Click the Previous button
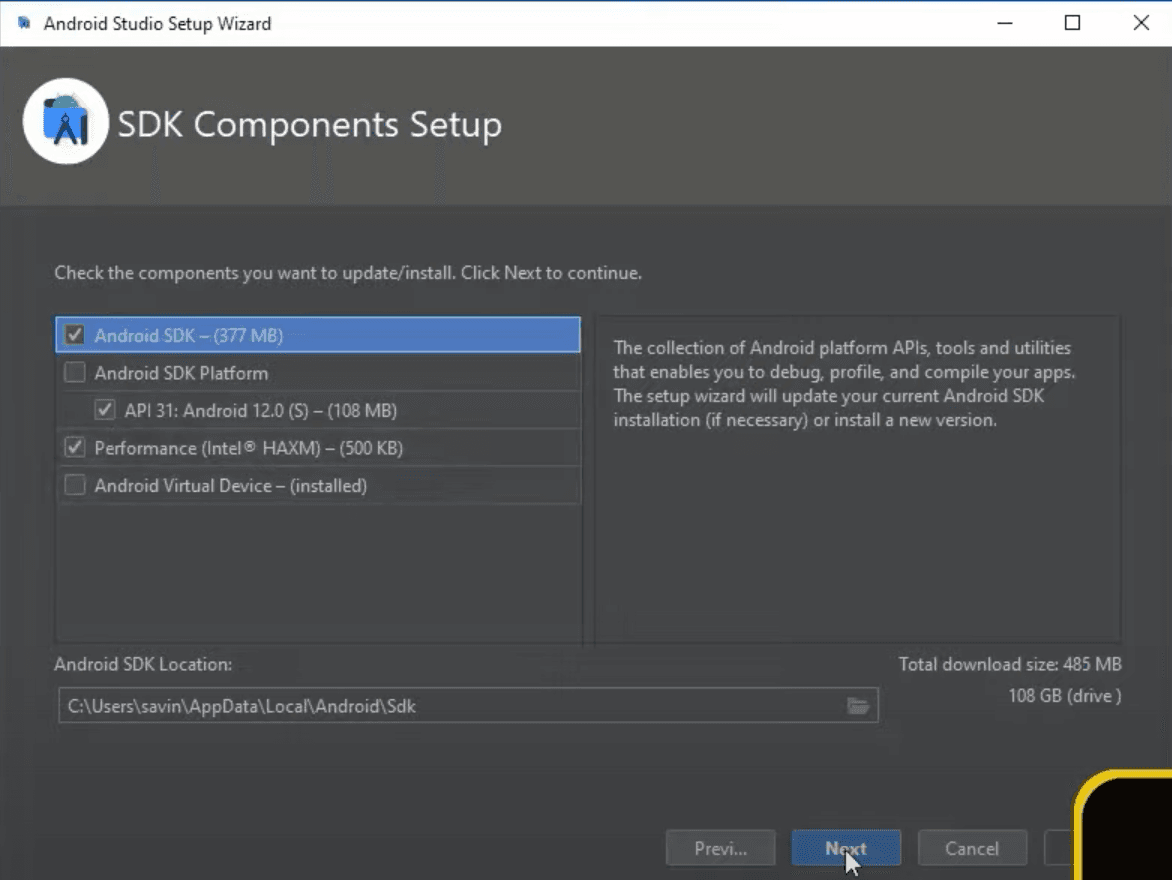The width and height of the screenshot is (1172, 880). 720,847
